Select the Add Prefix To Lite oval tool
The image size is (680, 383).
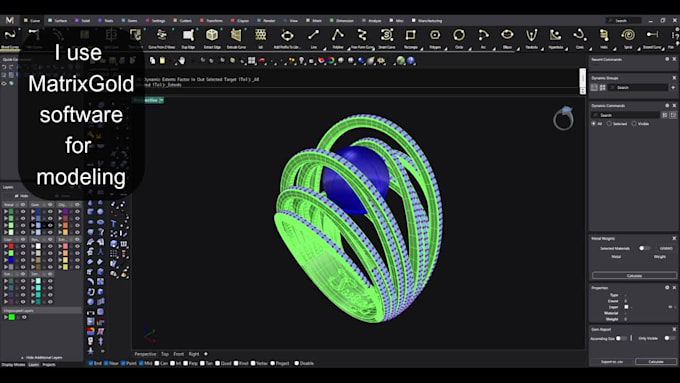[x=287, y=38]
